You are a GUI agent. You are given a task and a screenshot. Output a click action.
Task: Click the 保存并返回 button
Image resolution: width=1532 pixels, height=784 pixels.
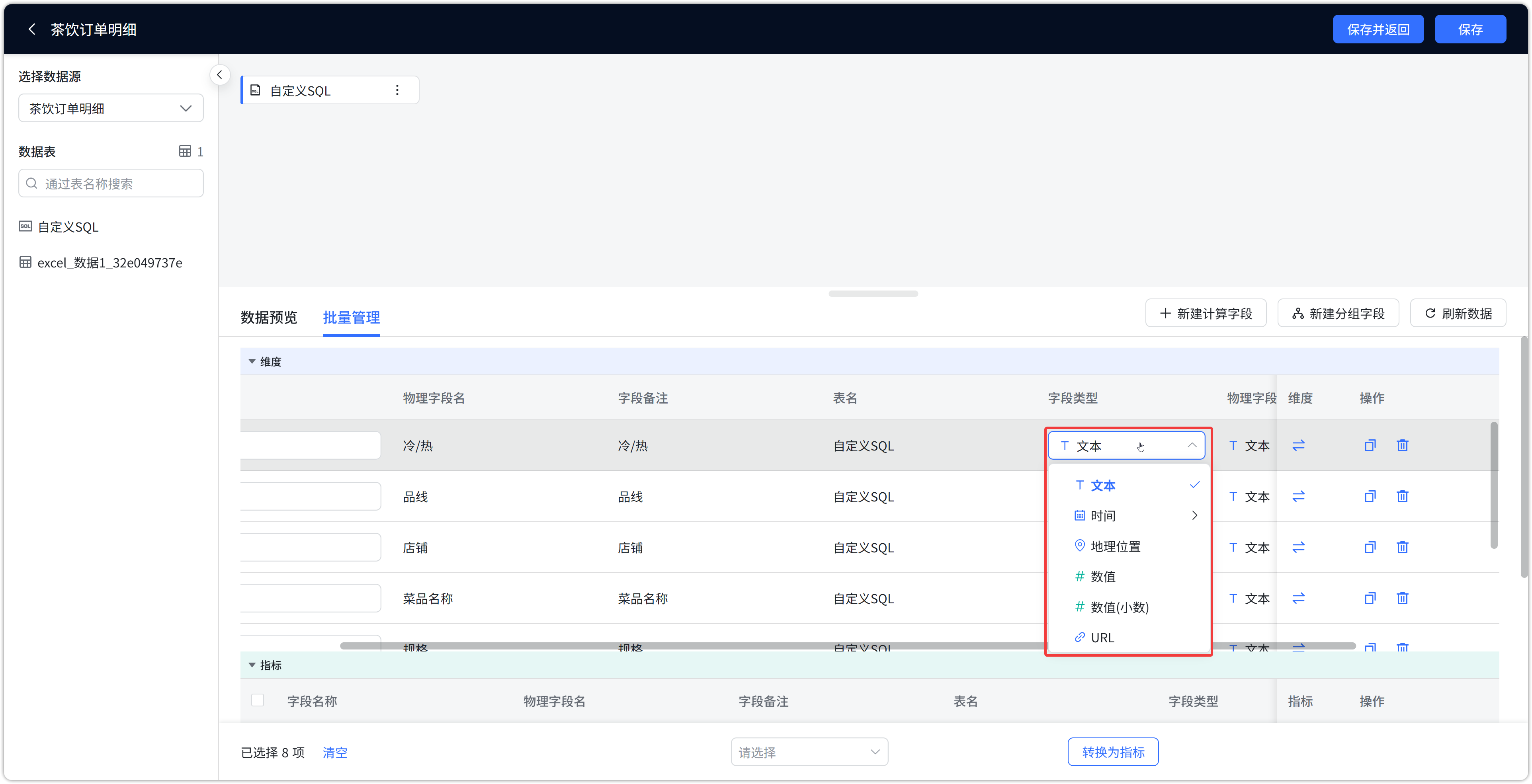click(1378, 29)
